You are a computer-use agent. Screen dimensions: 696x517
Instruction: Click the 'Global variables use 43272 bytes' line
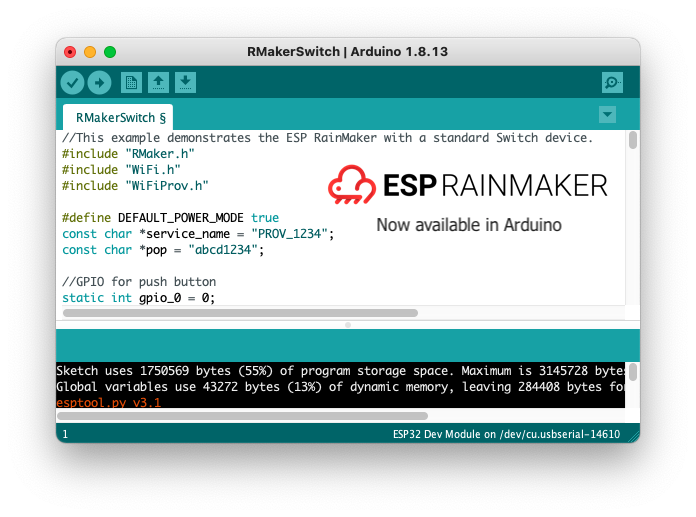[340, 387]
